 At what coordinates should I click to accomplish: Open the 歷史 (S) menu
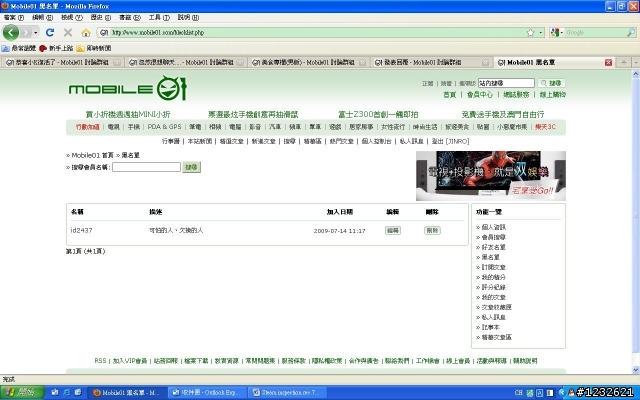[x=100, y=18]
